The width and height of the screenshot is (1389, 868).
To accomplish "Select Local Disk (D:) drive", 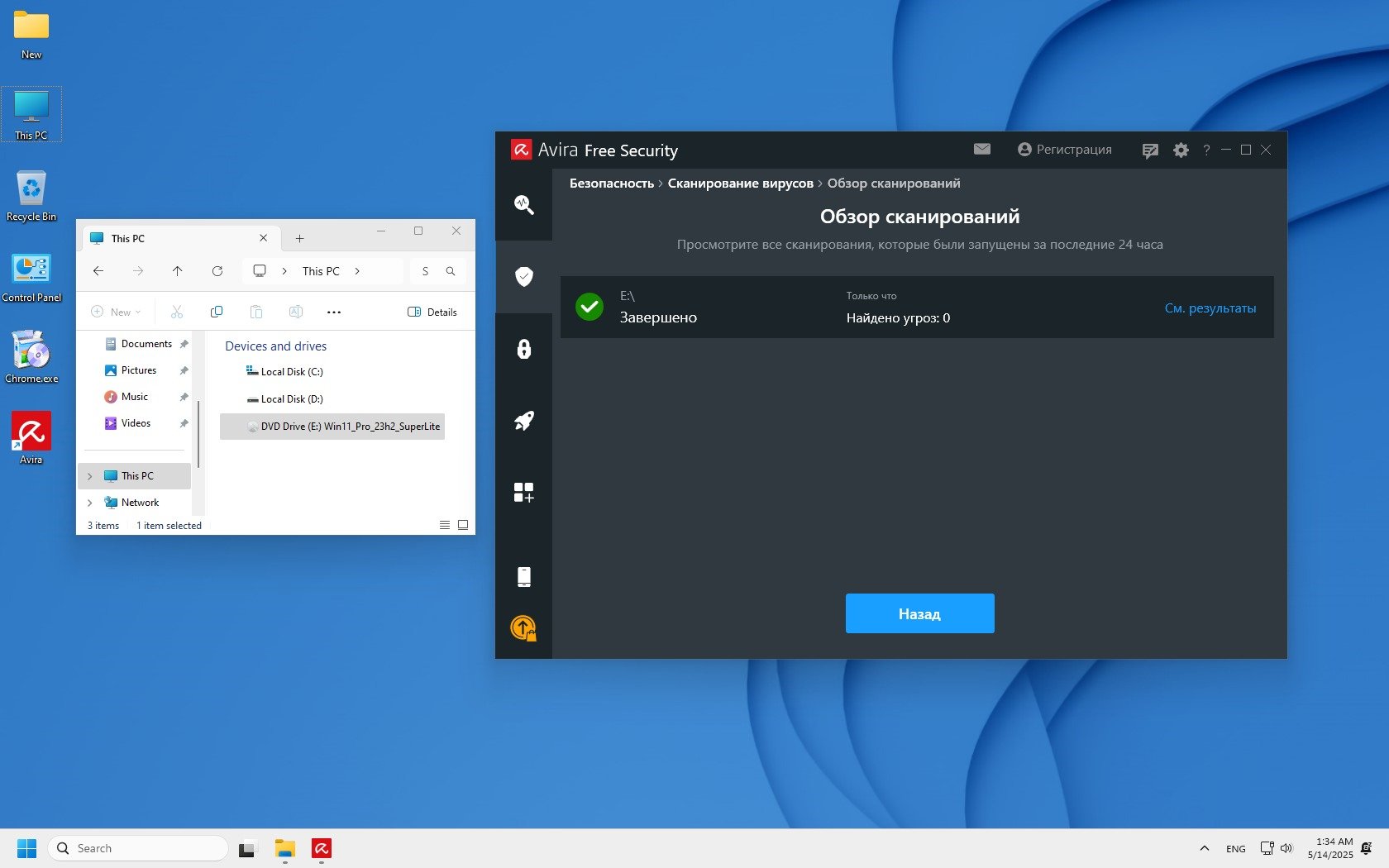I will (291, 399).
